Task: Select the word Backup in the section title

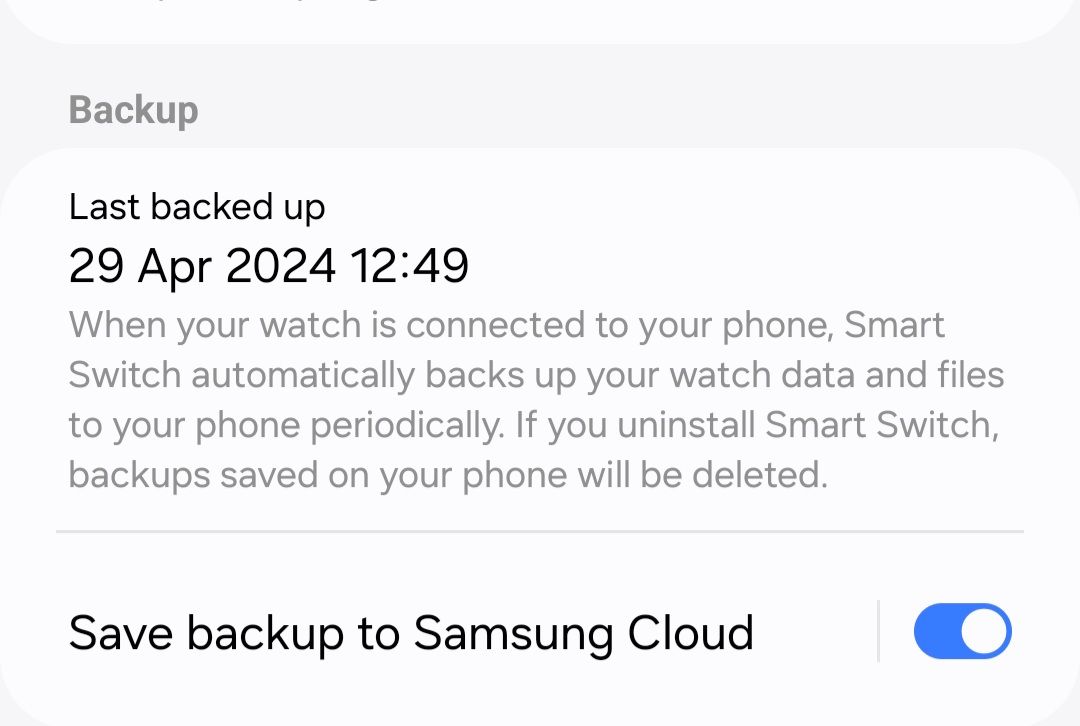Action: (x=133, y=110)
